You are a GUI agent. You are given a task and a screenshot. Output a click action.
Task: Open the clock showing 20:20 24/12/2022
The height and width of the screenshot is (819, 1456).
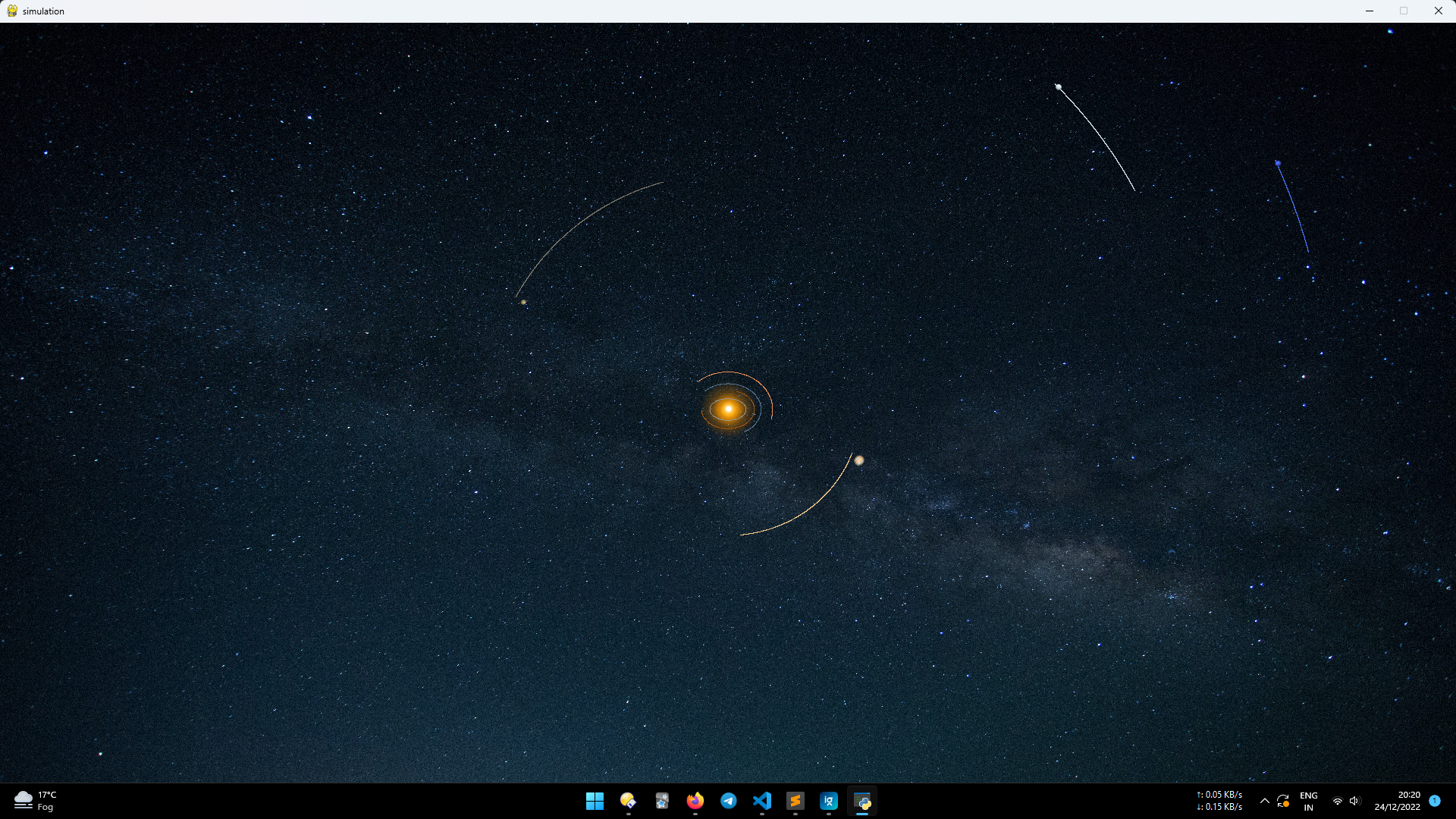pos(1398,801)
